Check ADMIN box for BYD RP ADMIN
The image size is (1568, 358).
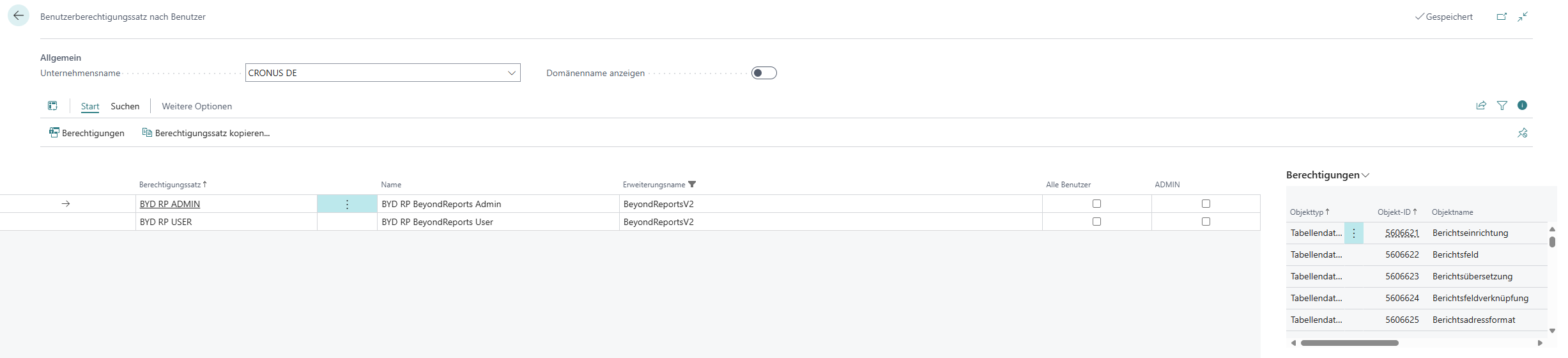coord(1206,204)
